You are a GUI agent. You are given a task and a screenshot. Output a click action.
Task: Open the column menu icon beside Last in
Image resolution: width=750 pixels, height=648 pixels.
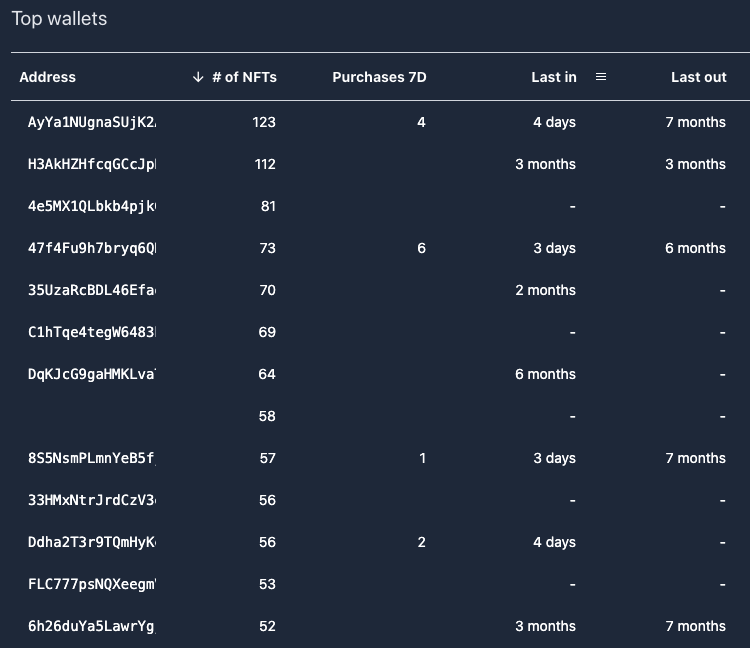pyautogui.click(x=601, y=77)
